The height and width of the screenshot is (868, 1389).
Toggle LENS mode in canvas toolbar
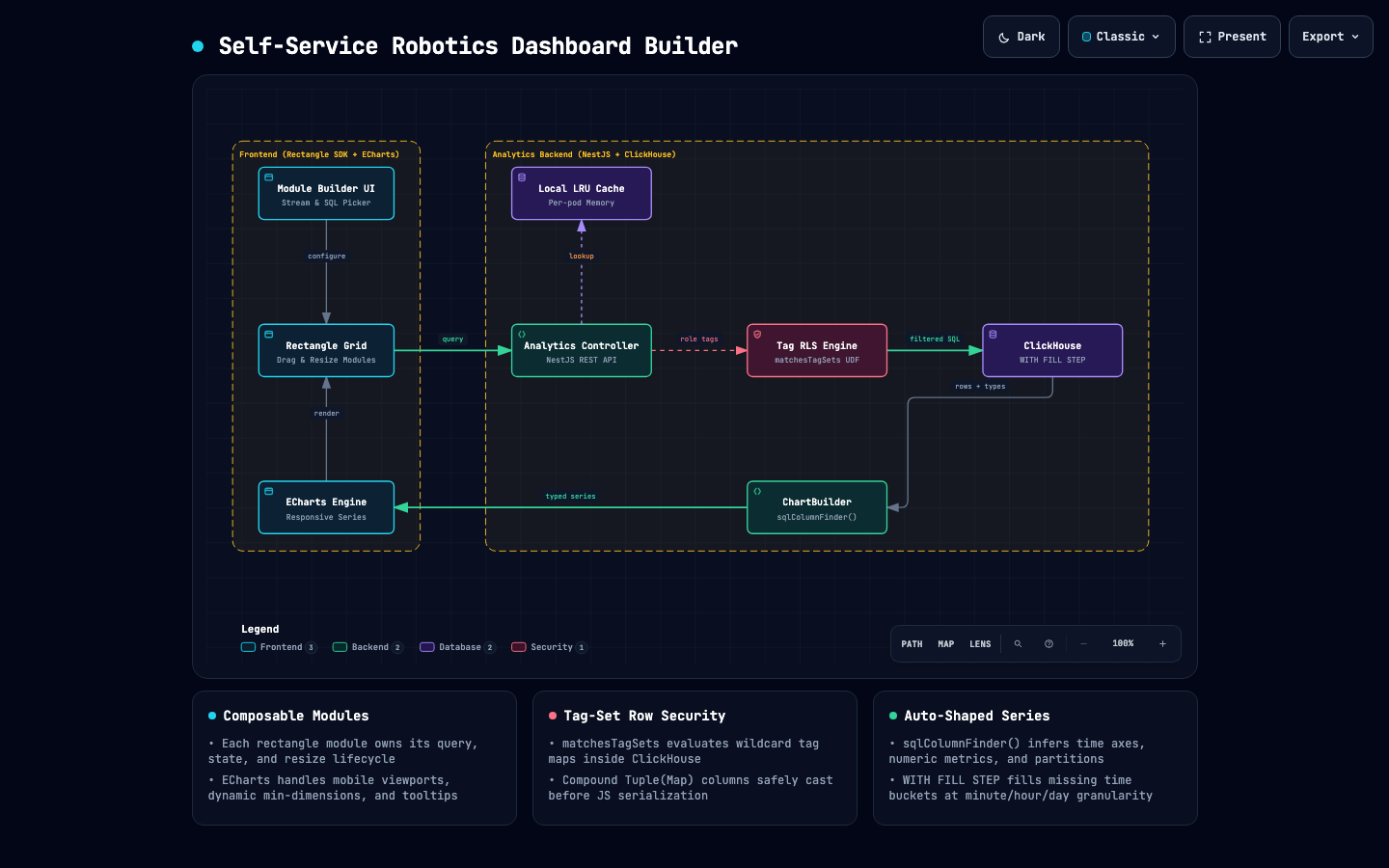pos(980,643)
